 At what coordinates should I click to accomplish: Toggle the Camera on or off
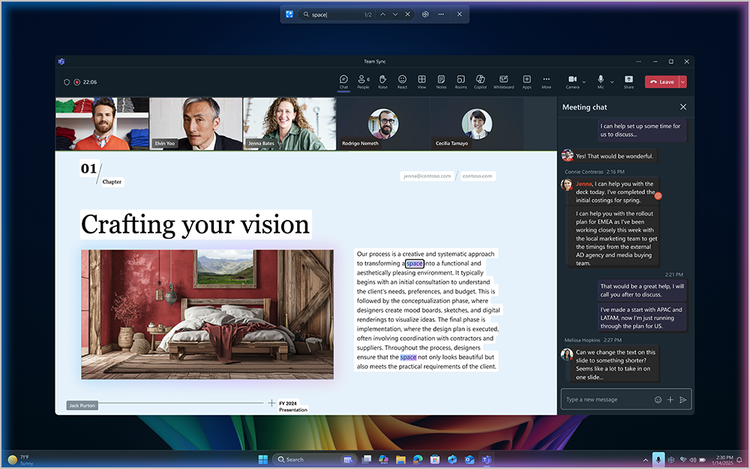click(572, 80)
